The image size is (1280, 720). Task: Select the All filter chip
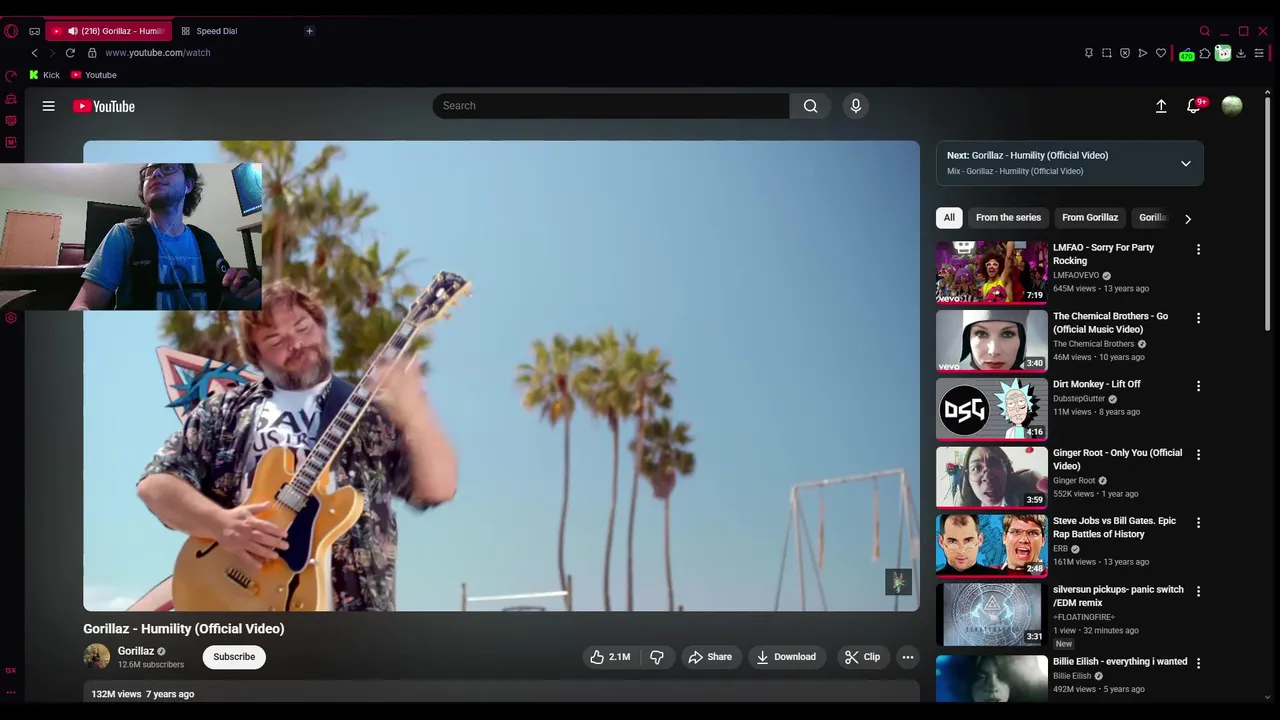coord(949,218)
